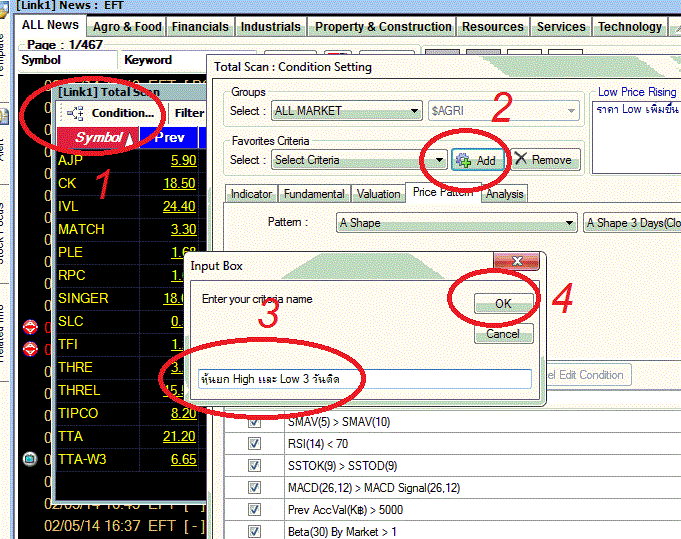This screenshot has height=539, width=681.
Task: Select THREL symbol in scan list
Action: coord(79,390)
